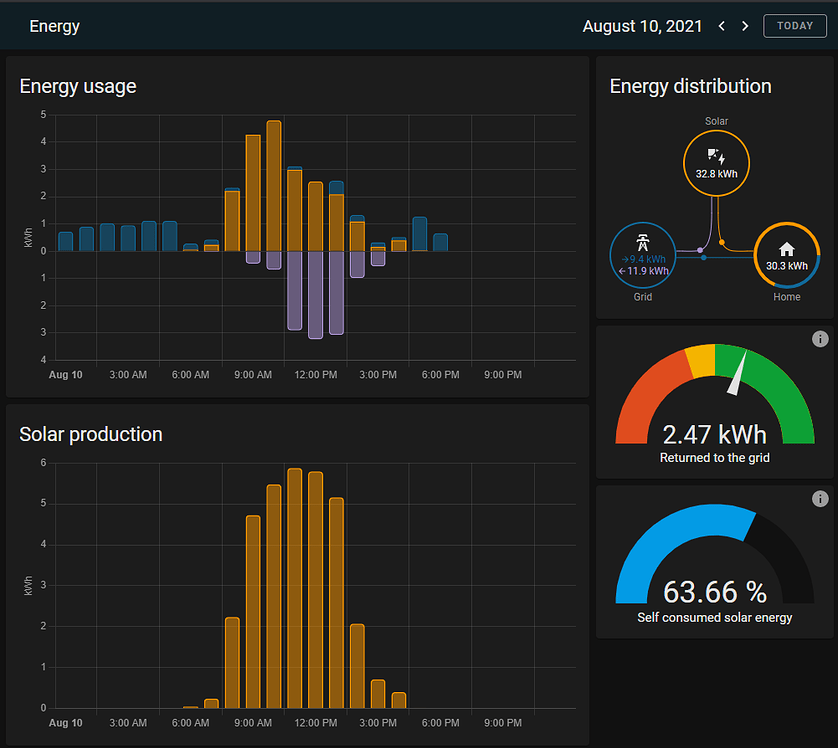Viewport: 838px width, 748px height.
Task: Select the 30.3 kWh home consumption value
Action: tap(786, 266)
